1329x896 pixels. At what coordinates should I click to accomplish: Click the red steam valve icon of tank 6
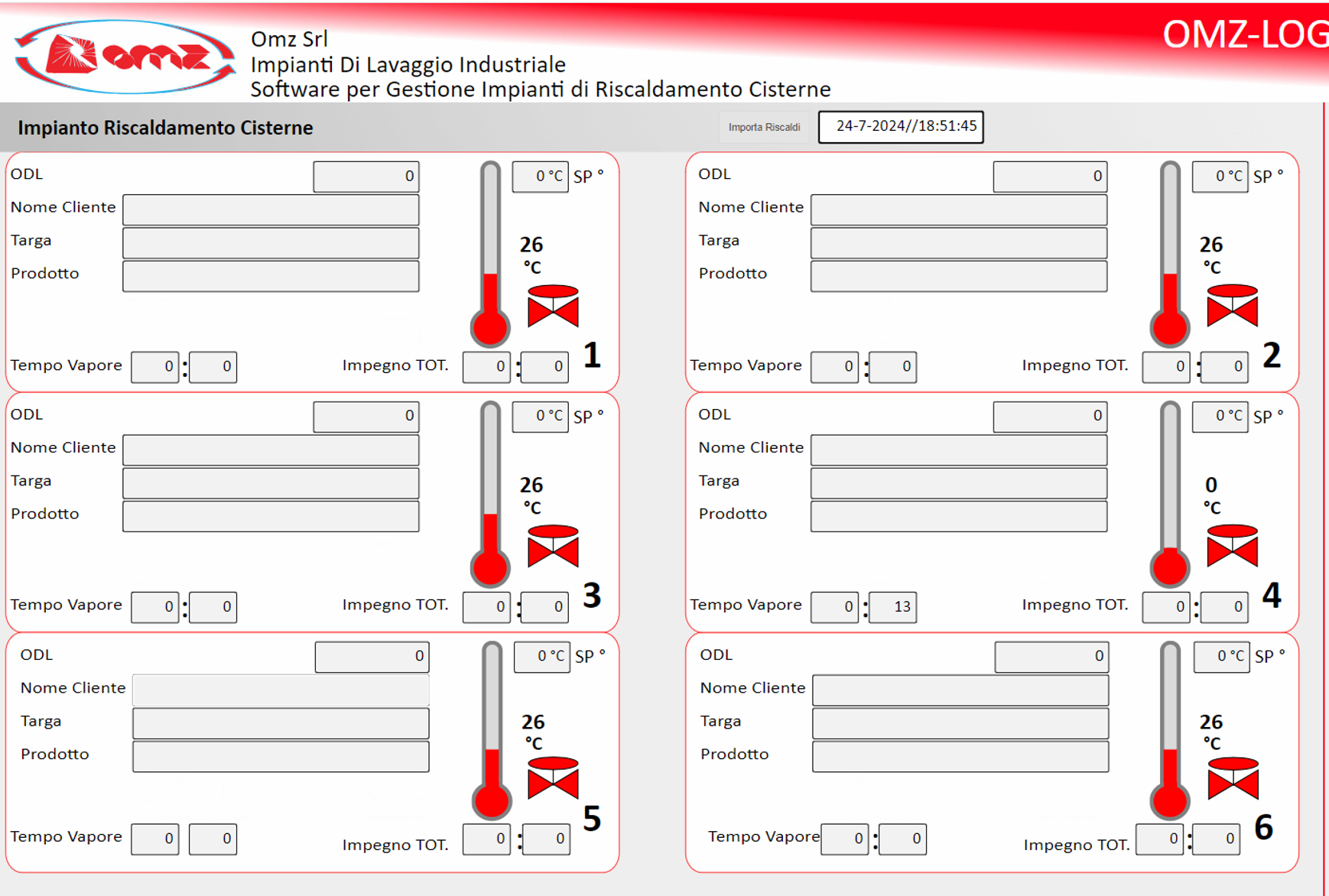(1233, 779)
